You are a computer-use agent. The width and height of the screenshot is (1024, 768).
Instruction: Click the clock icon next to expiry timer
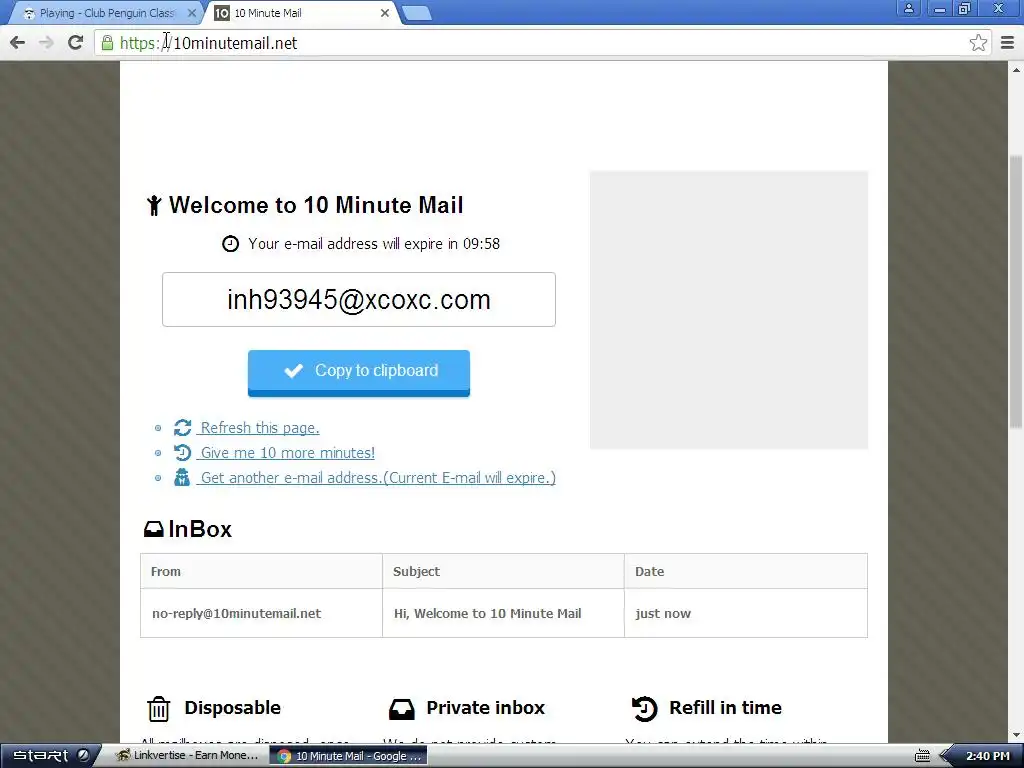point(231,244)
